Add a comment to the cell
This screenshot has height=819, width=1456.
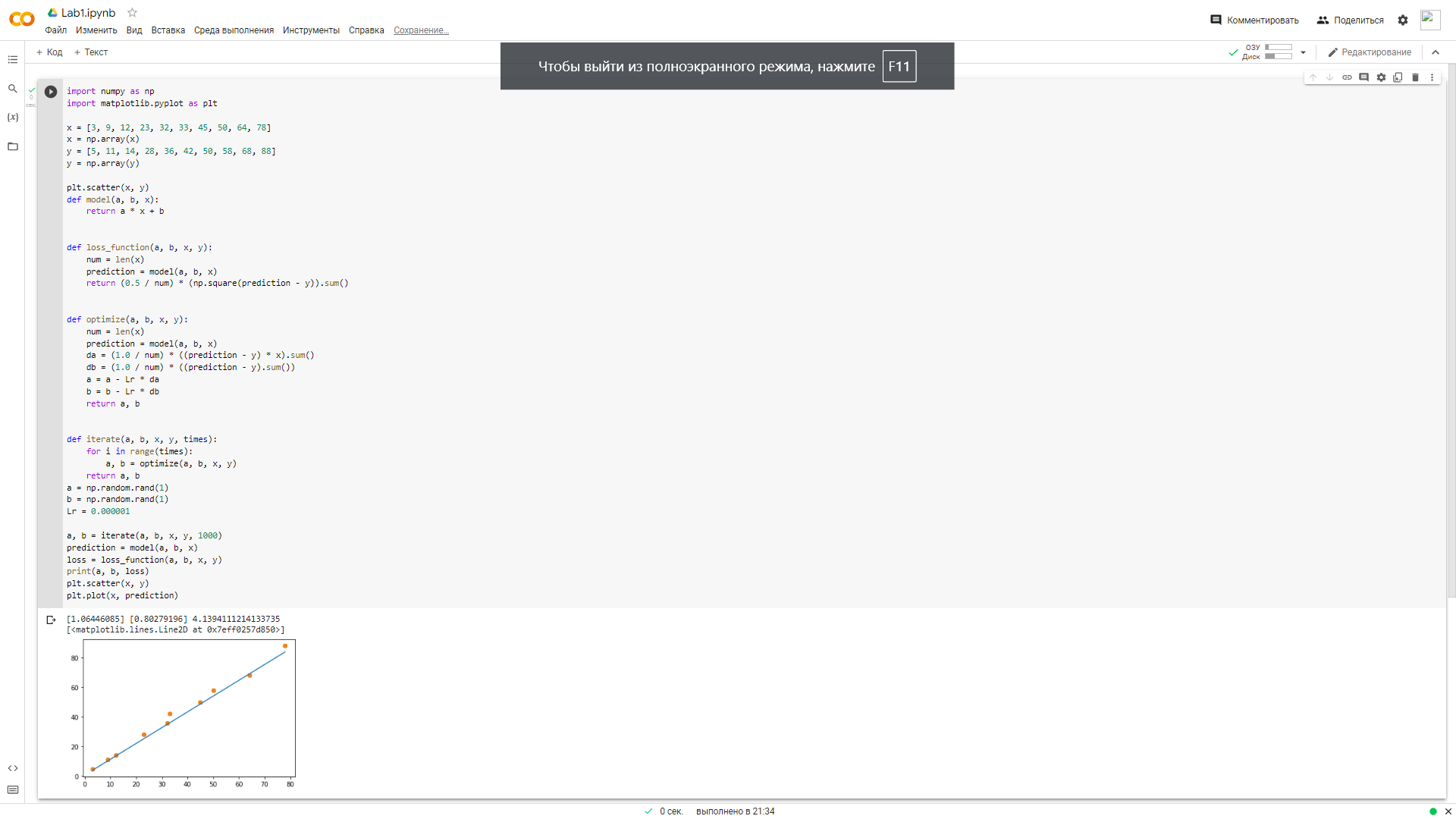pos(1363,77)
